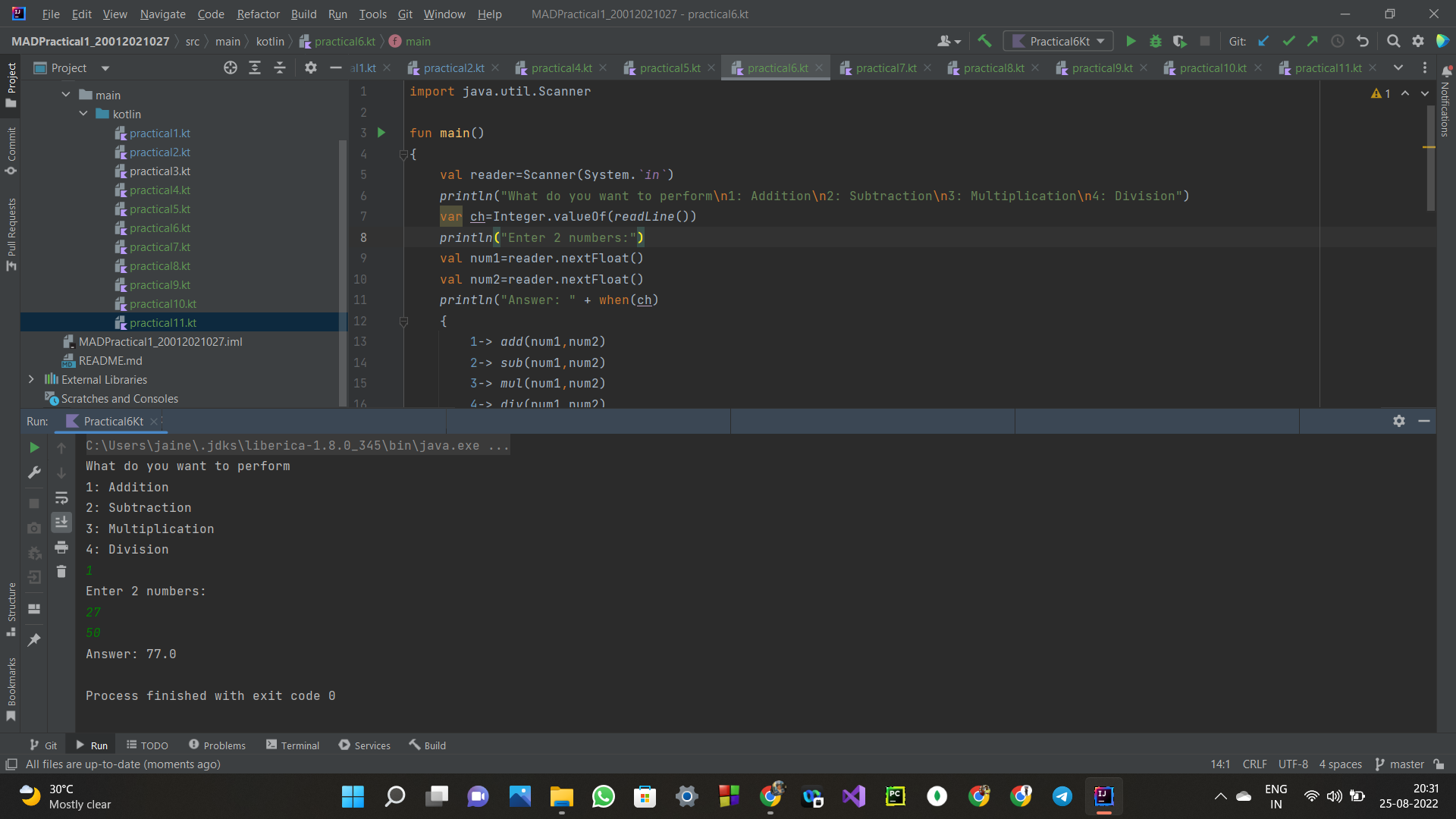1456x819 pixels.
Task: Collapse the main folder in tree
Action: coord(66,95)
